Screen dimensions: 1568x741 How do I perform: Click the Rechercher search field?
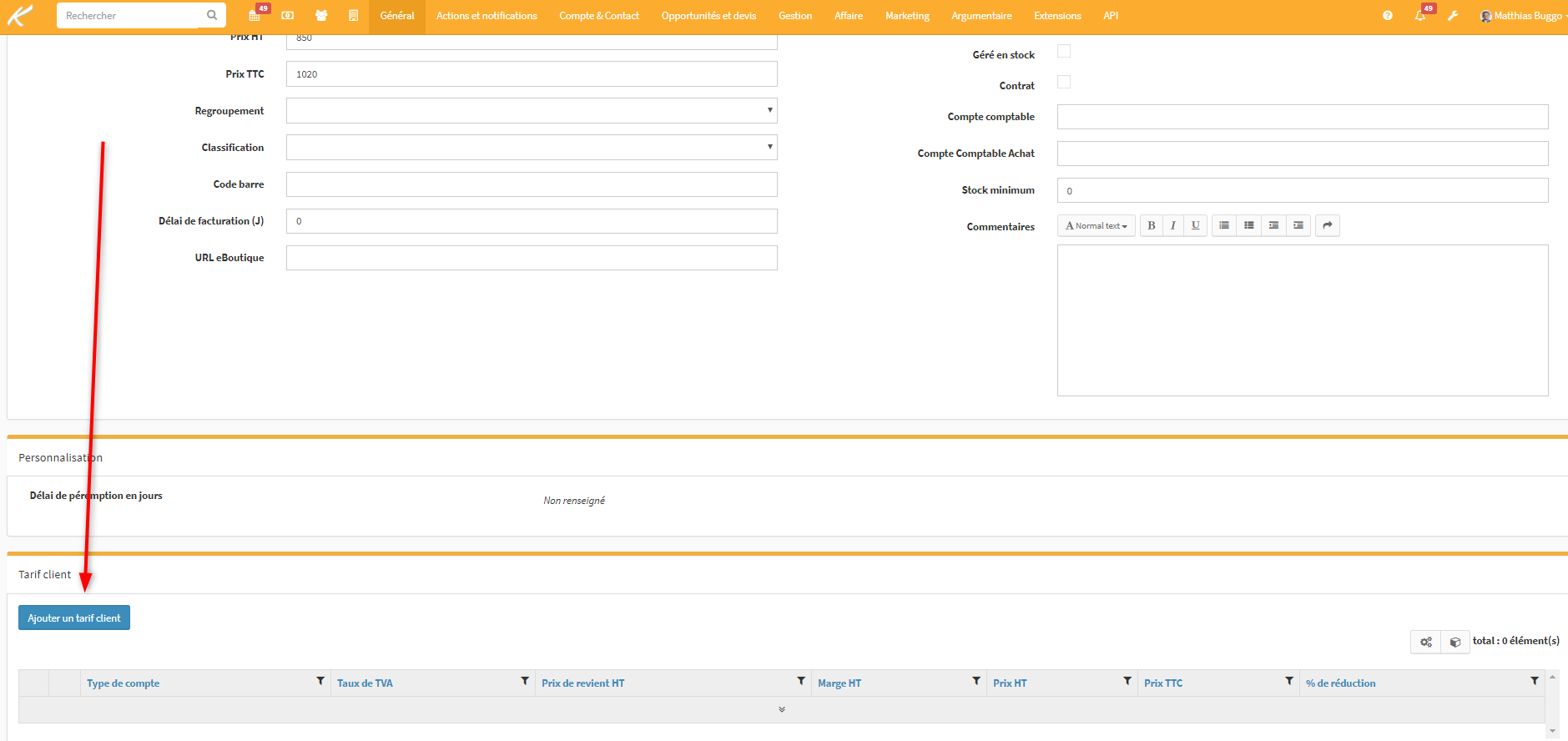(129, 15)
